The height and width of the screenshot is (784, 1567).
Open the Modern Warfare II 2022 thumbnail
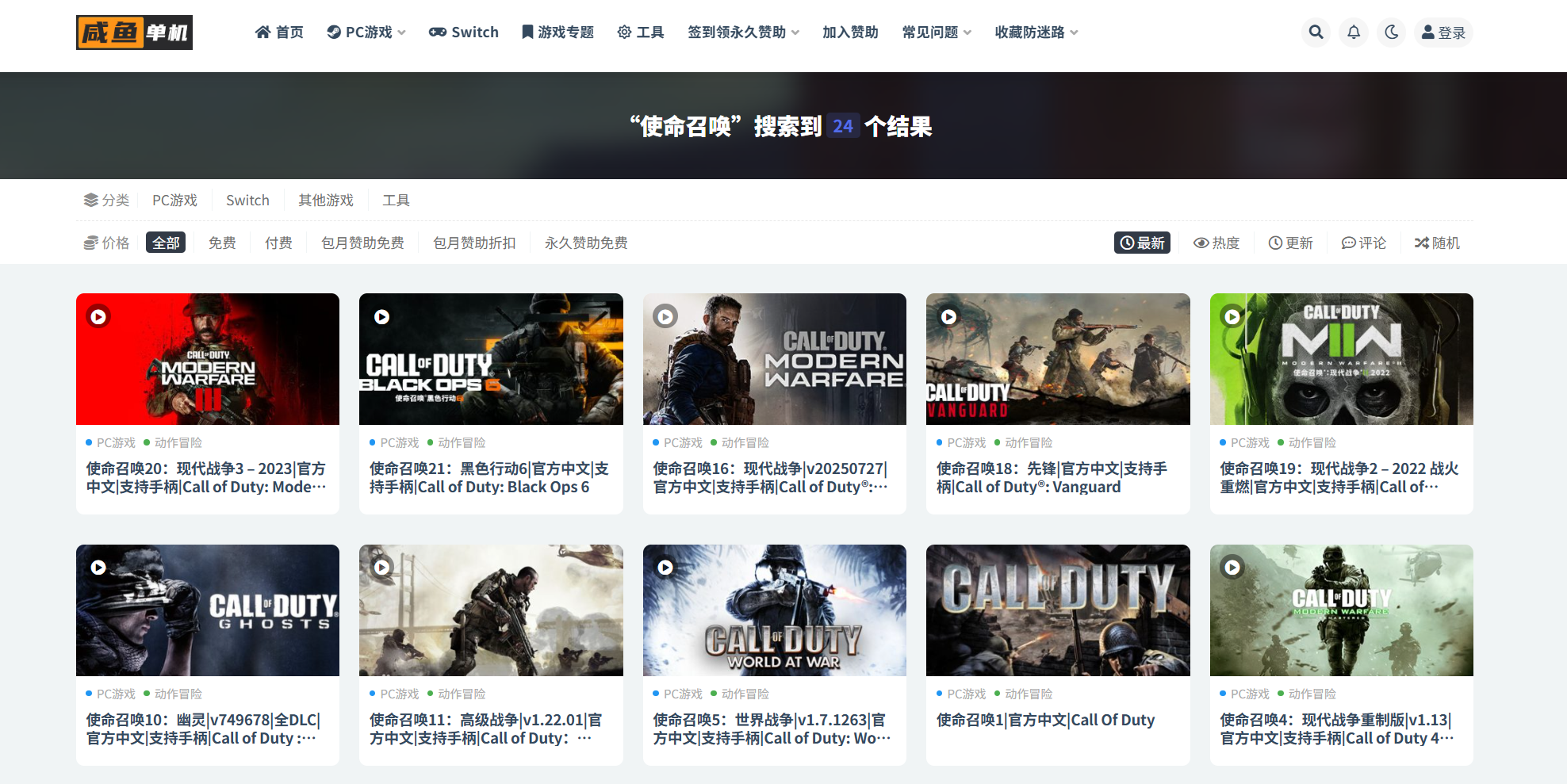click(1341, 359)
